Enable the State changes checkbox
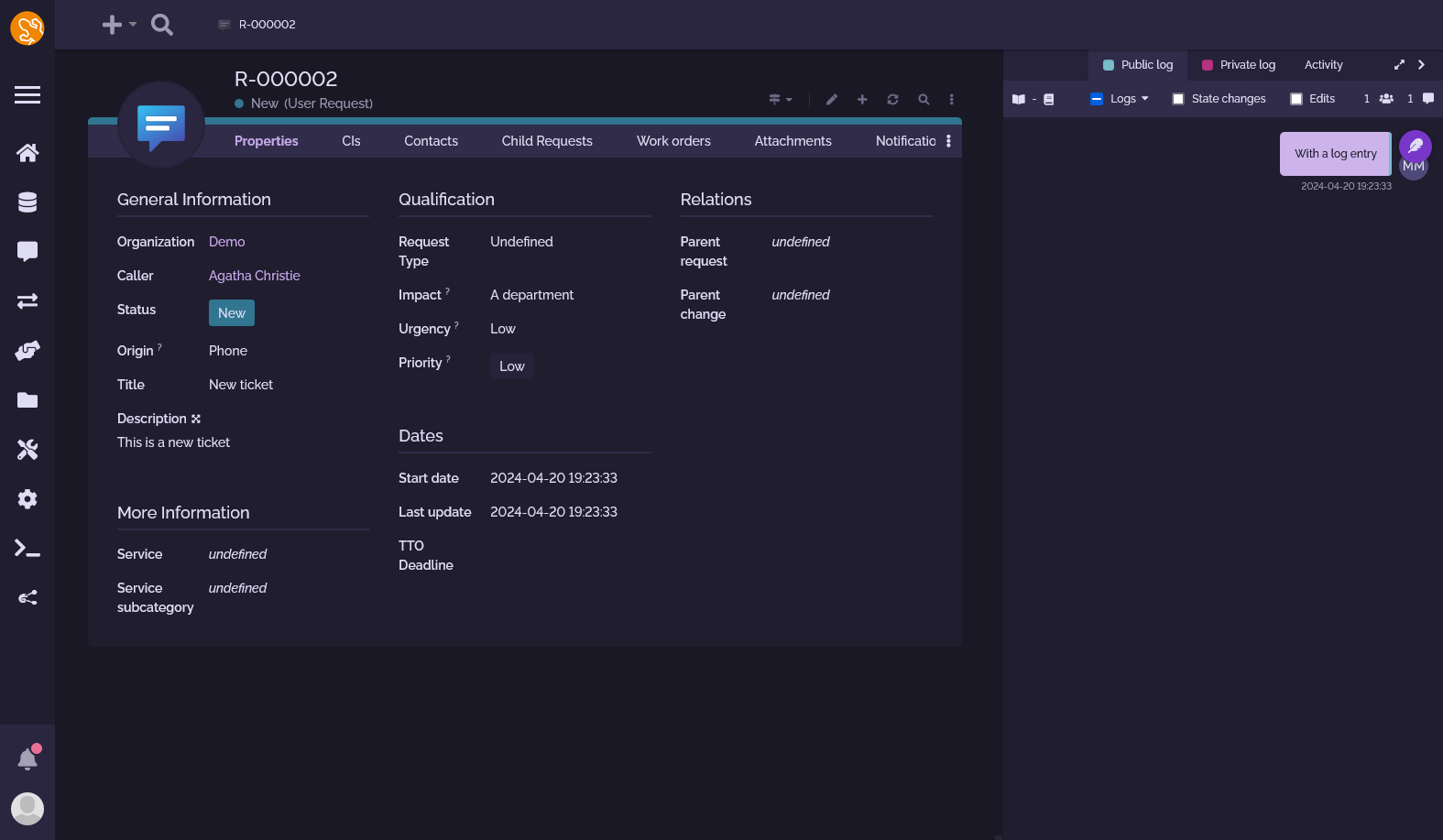This screenshot has width=1443, height=840. click(x=1178, y=99)
